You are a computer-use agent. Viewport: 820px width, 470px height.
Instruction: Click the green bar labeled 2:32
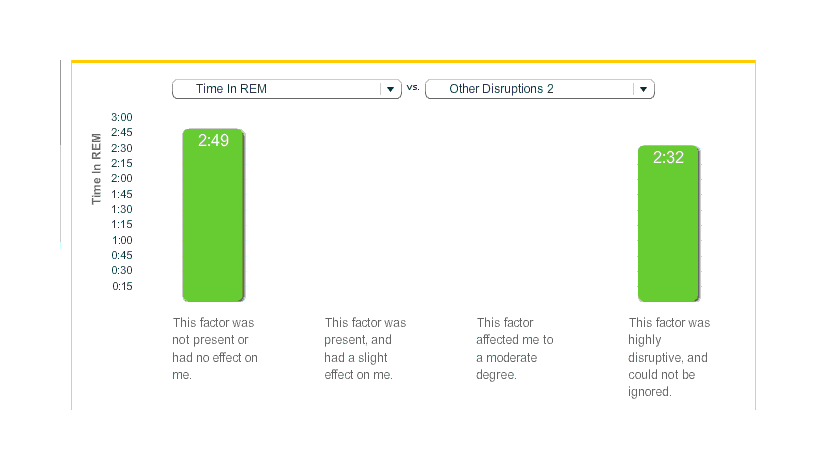click(x=668, y=223)
